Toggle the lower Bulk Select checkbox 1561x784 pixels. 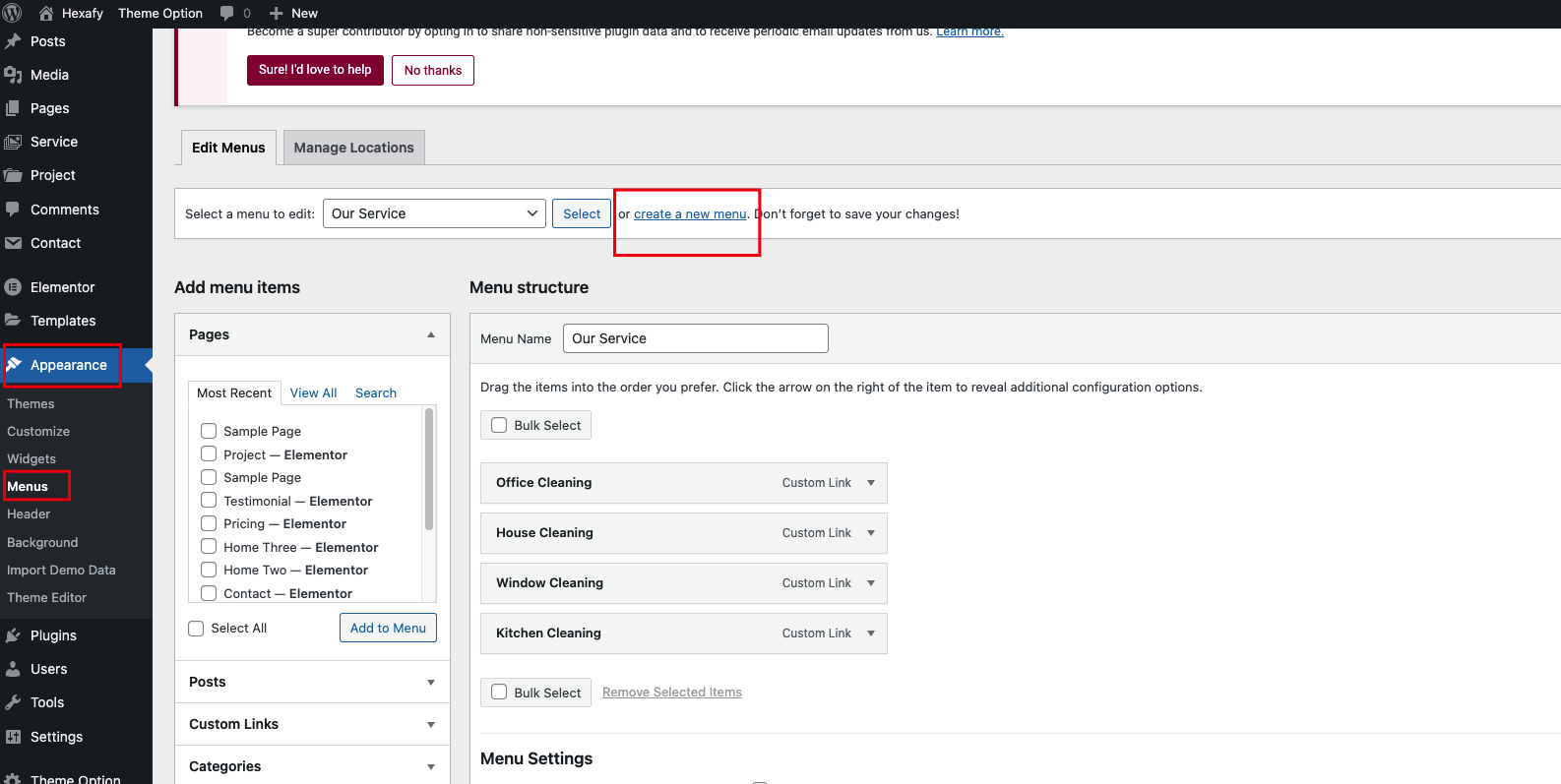[499, 692]
